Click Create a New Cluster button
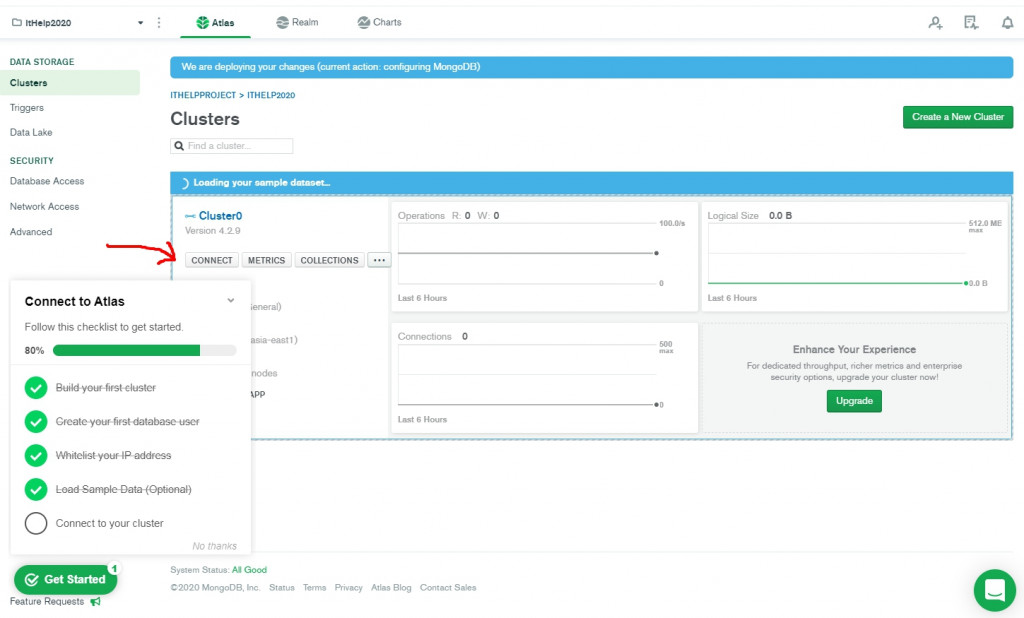 click(958, 117)
